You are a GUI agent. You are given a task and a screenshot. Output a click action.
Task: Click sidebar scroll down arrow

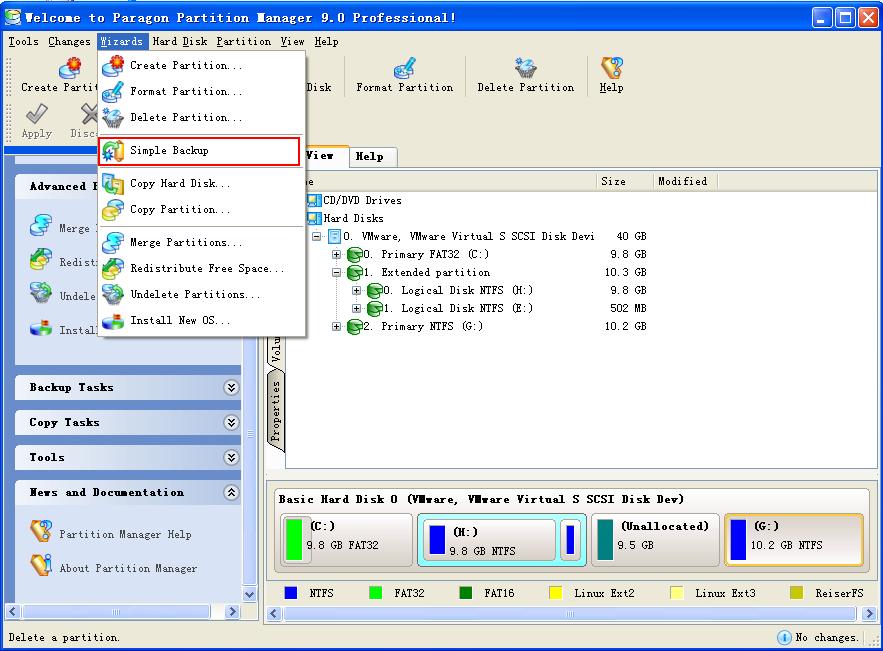[249, 594]
